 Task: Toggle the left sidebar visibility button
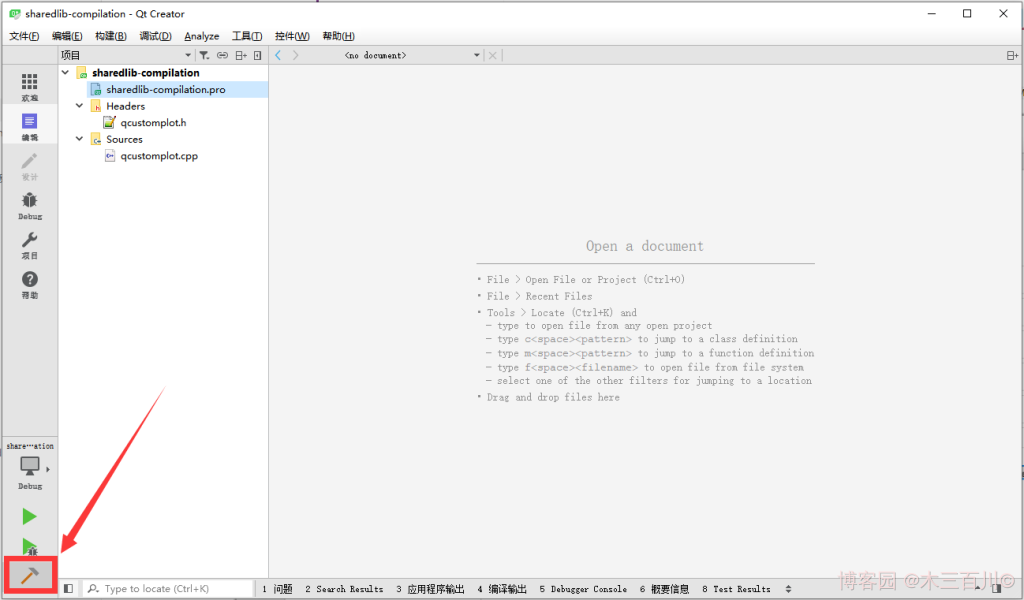click(68, 589)
